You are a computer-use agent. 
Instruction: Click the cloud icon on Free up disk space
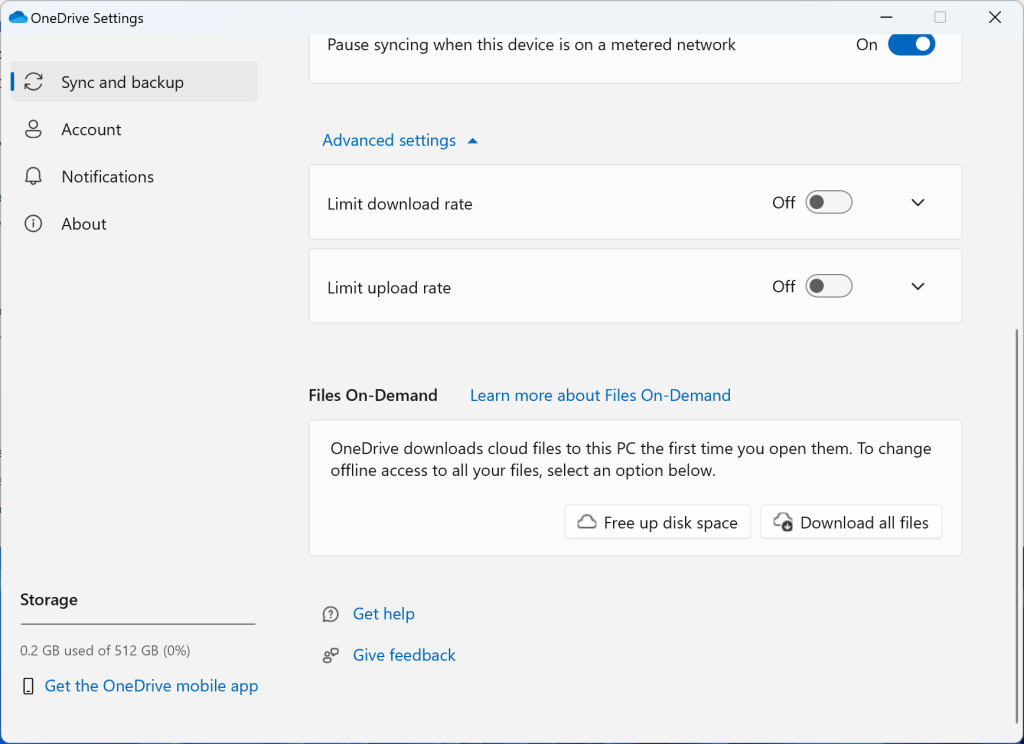pyautogui.click(x=585, y=521)
